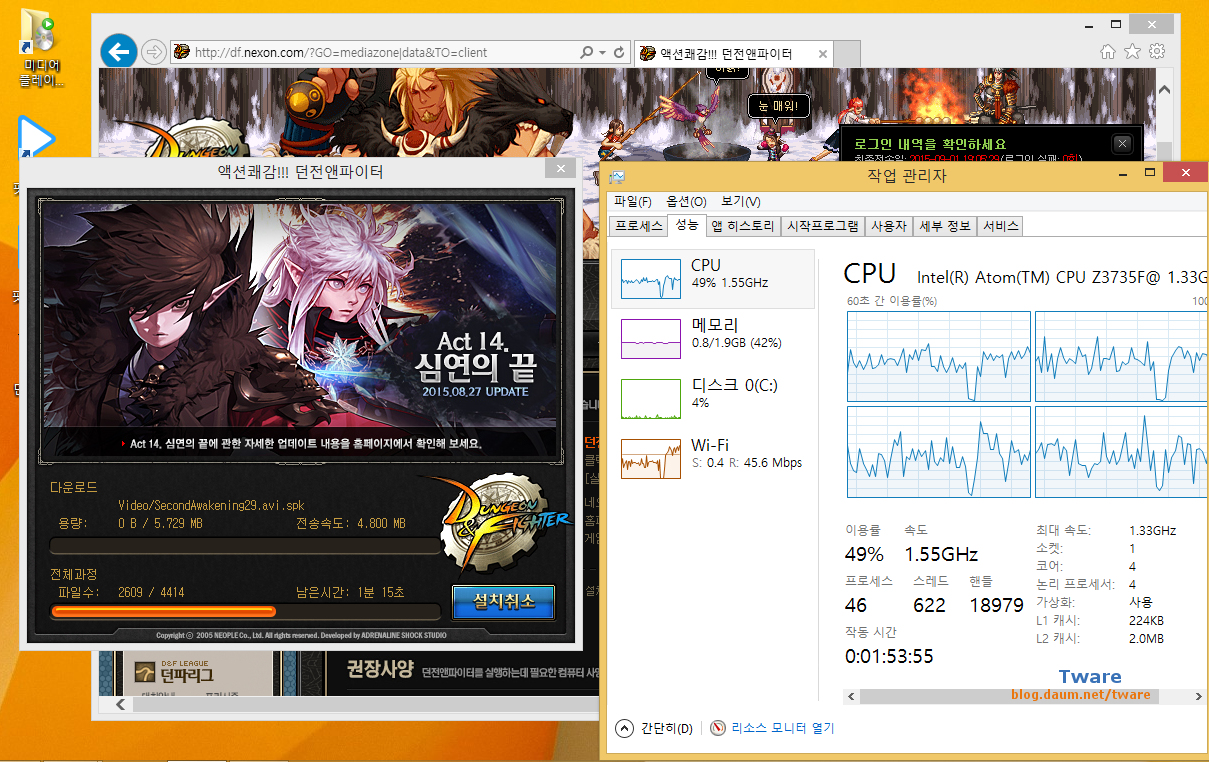Refresh the df.nexon.com page
This screenshot has height=762, width=1209.
620,52
